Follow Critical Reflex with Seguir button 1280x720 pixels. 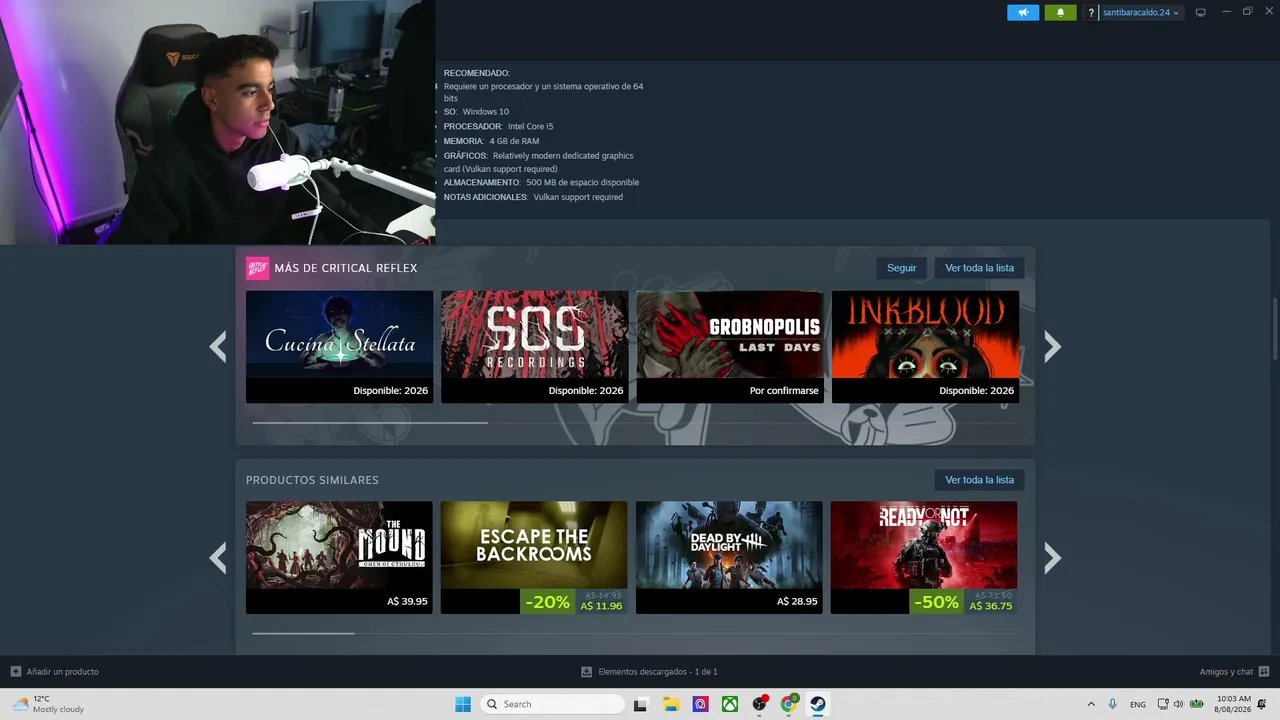pos(901,268)
